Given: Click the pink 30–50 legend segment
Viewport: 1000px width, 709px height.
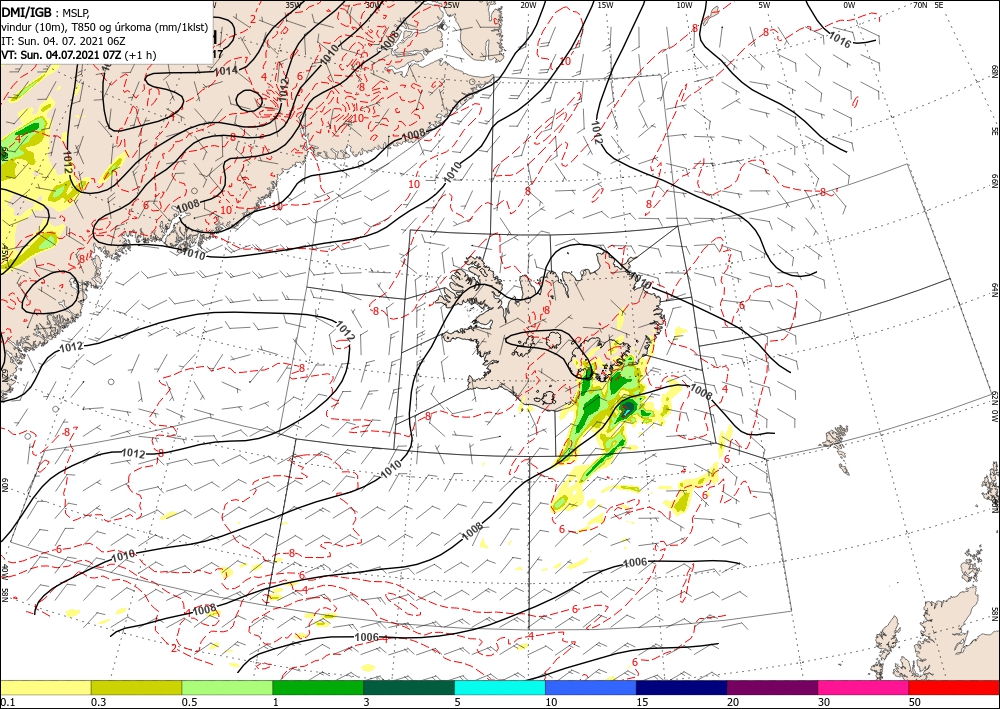Looking at the screenshot, I should coord(864,687).
